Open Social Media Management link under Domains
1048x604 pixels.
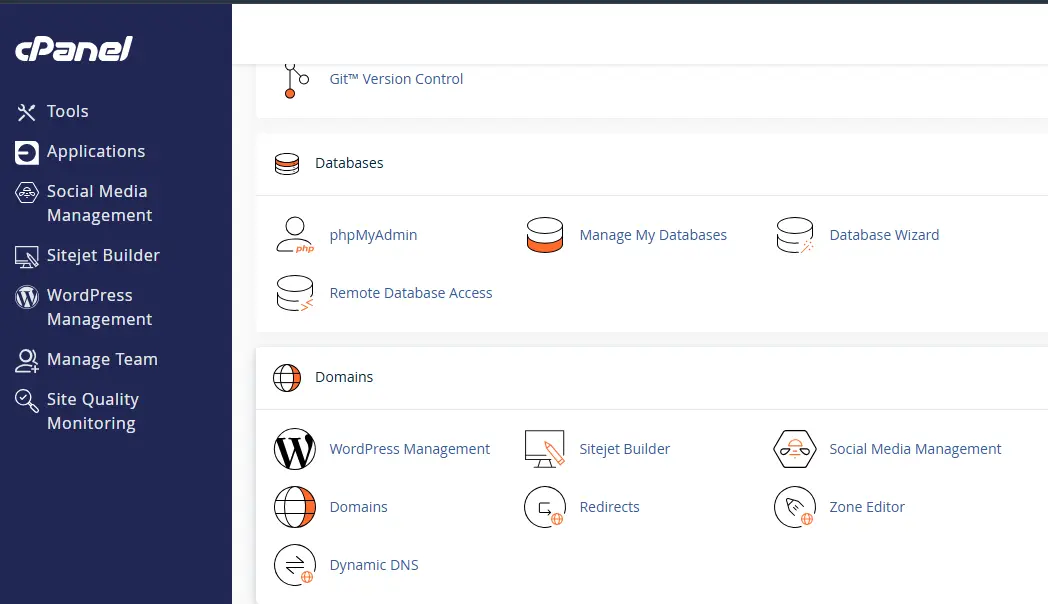[x=915, y=449]
